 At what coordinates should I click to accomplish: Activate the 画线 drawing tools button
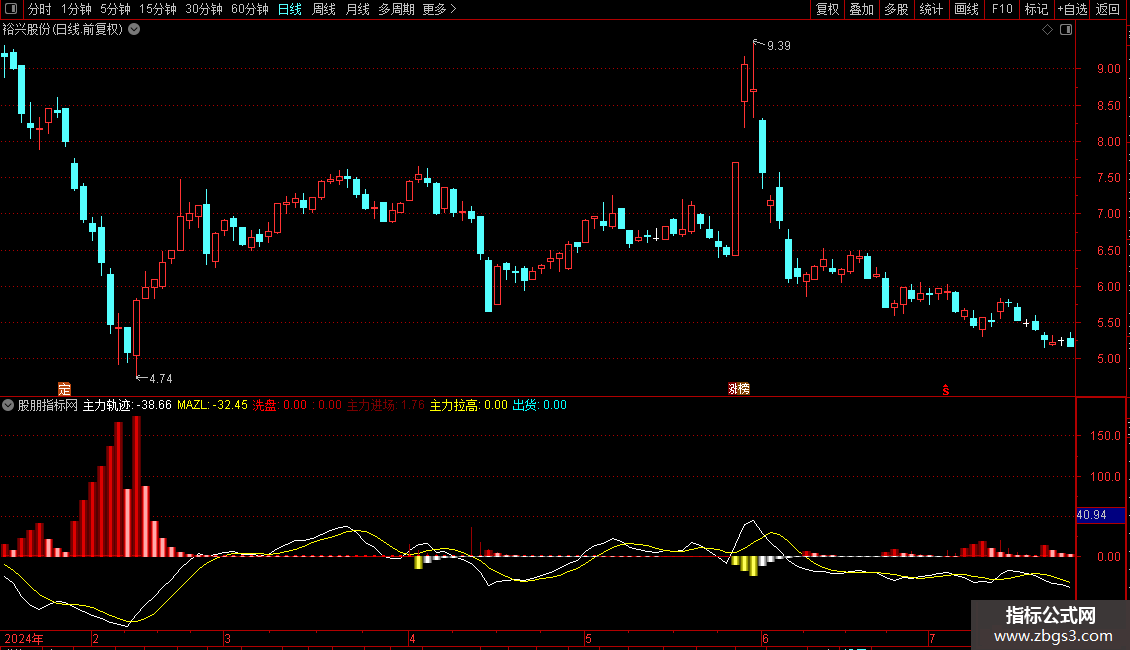[966, 9]
